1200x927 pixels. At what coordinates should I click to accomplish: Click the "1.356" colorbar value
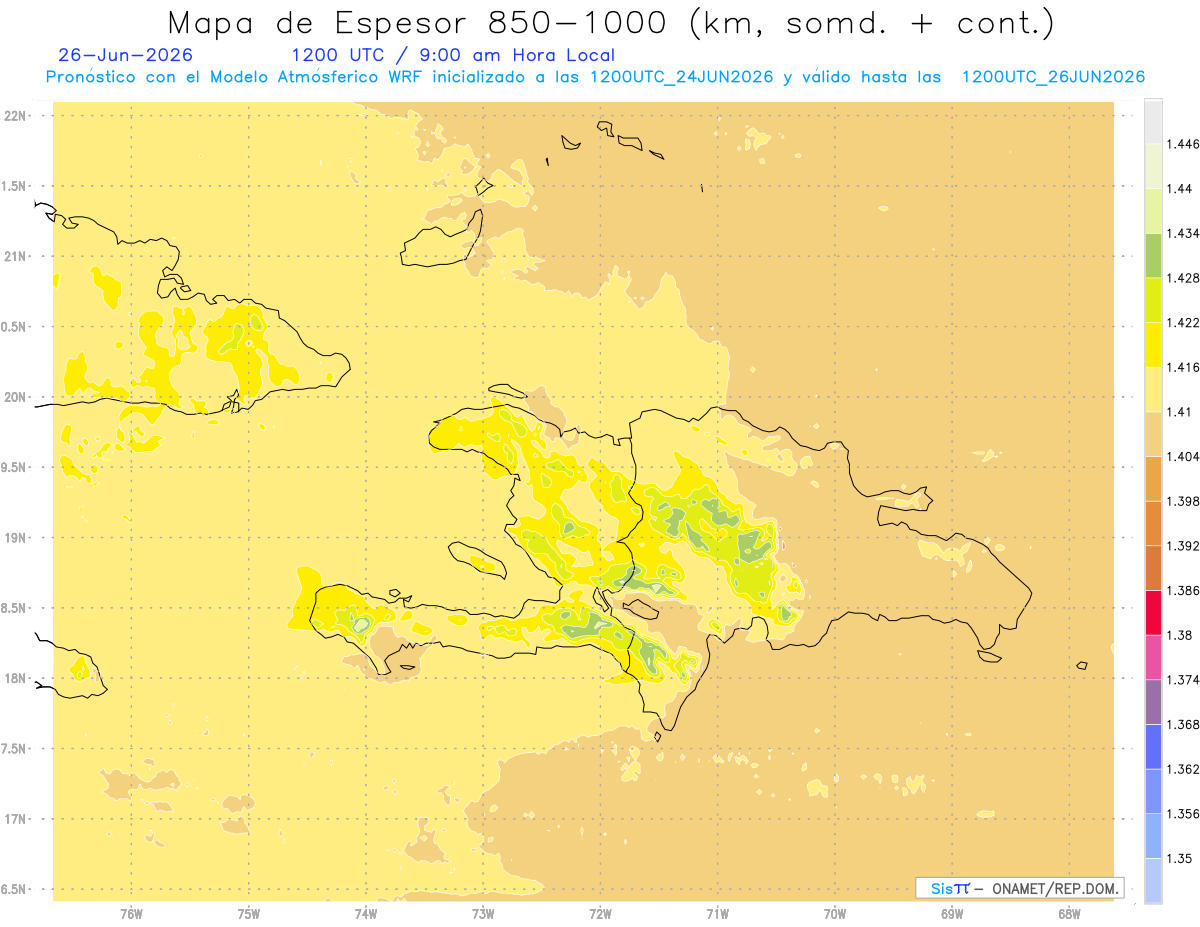(1183, 814)
